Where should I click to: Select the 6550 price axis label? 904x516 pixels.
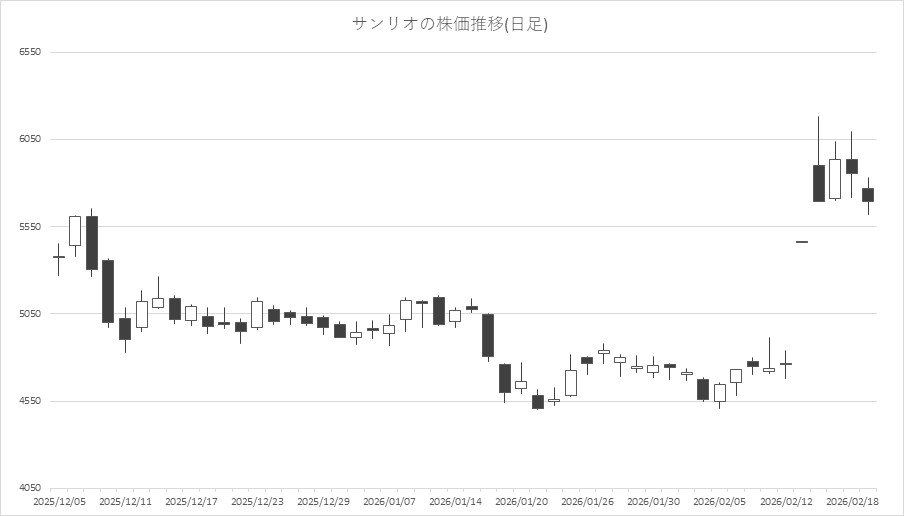pos(29,52)
